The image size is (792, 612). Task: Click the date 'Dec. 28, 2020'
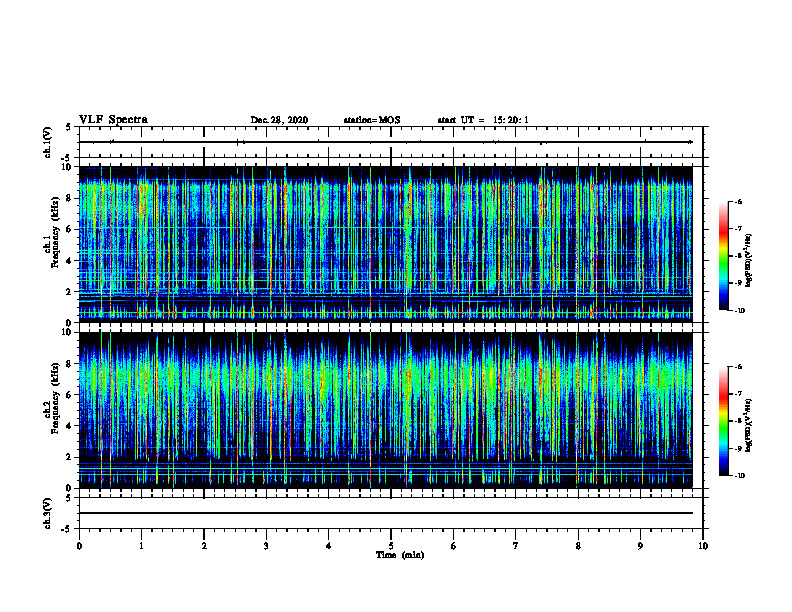click(x=279, y=120)
